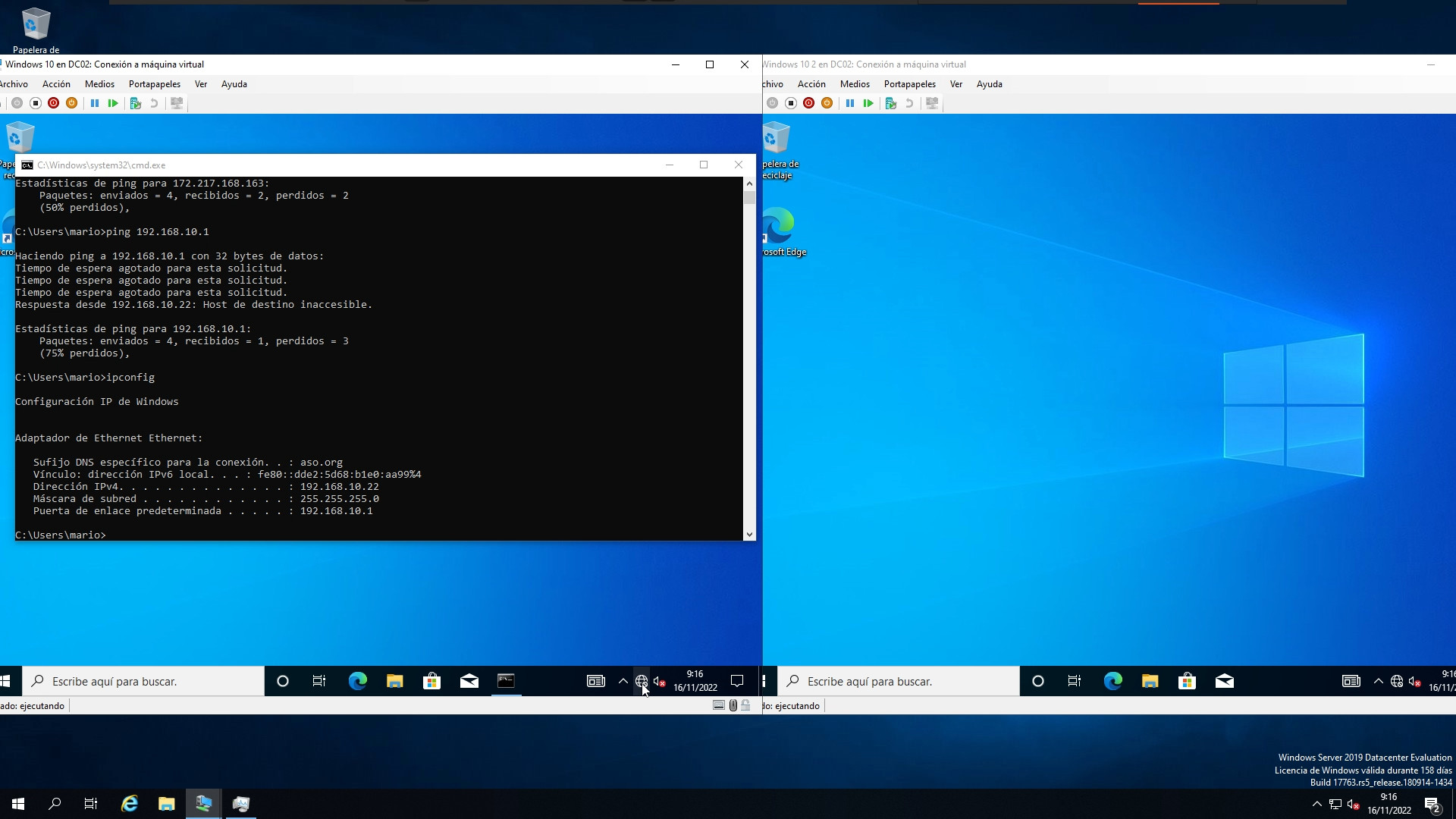Click the orange Save state icon in left VM

71,103
